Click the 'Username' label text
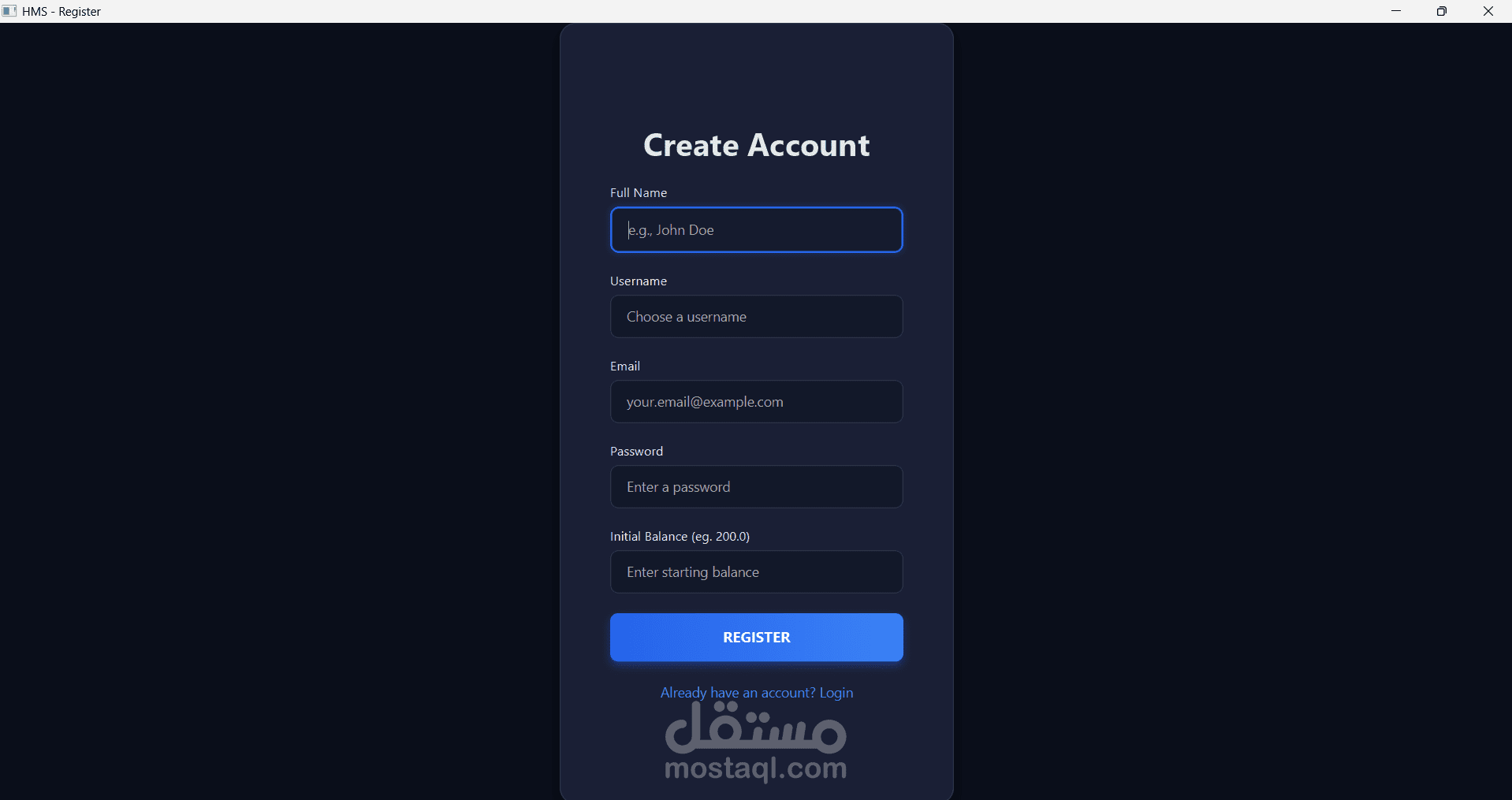This screenshot has height=800, width=1512. point(639,281)
